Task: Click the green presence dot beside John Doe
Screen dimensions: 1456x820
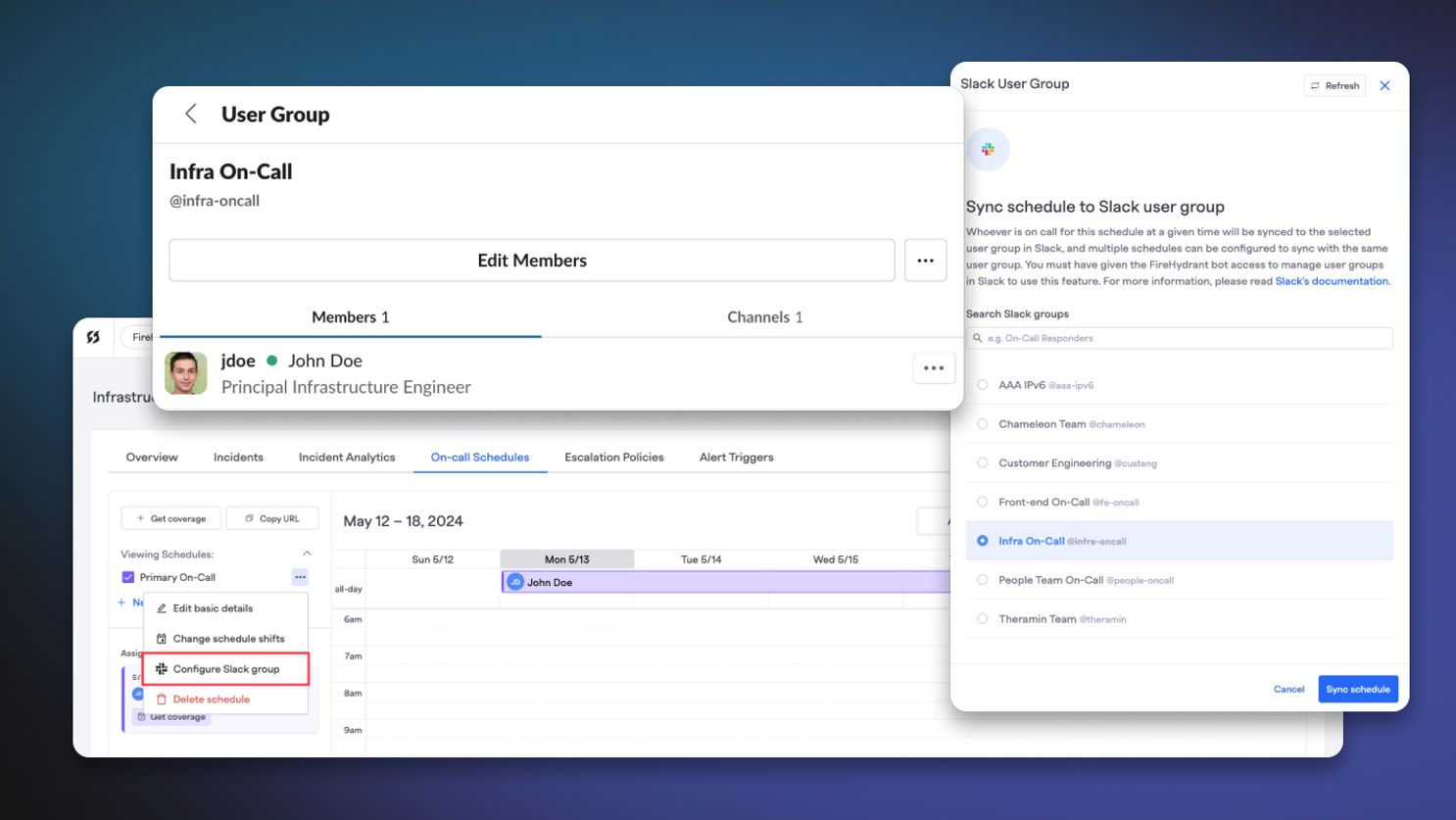Action: pos(272,361)
